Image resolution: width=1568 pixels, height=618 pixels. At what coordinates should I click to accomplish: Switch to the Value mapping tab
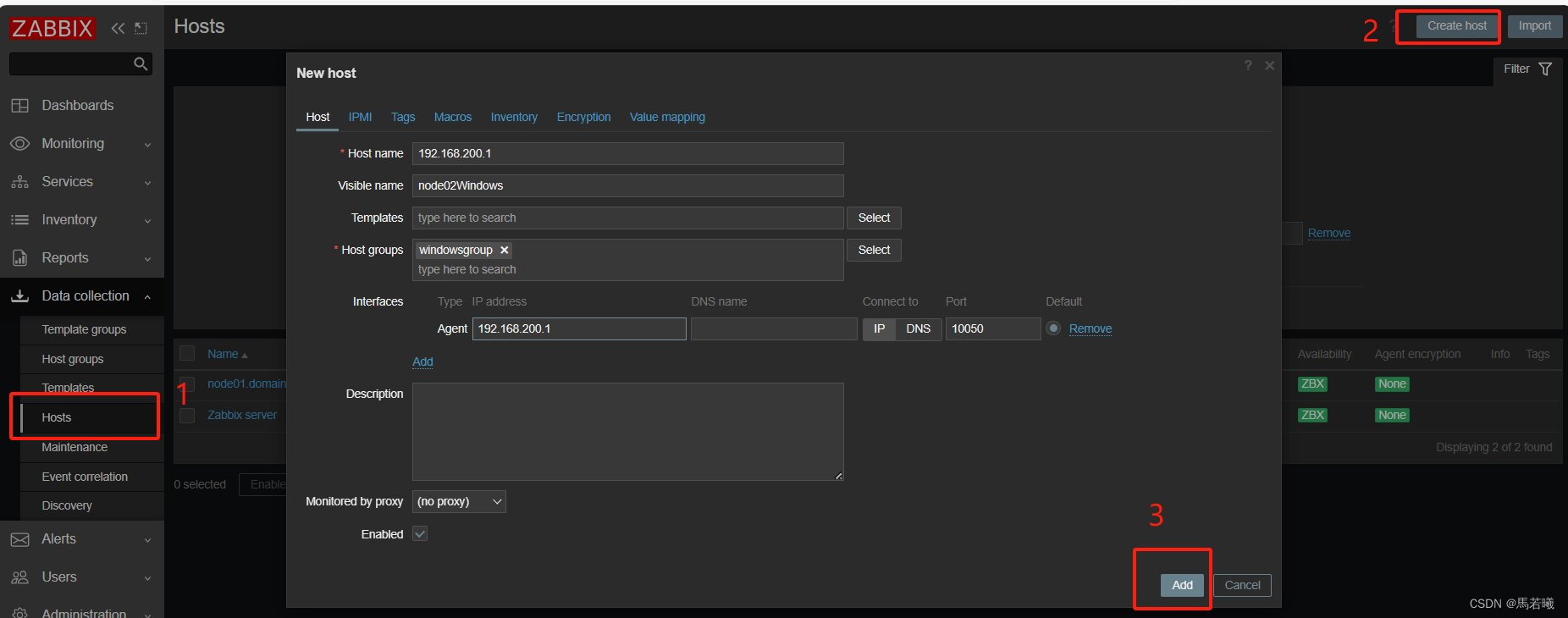667,117
